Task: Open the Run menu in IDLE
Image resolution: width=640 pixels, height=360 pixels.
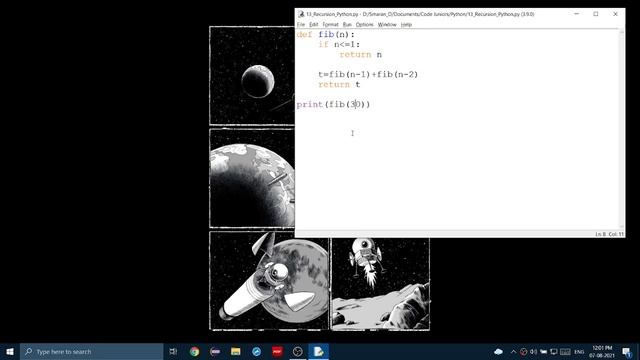Action: (x=347, y=24)
